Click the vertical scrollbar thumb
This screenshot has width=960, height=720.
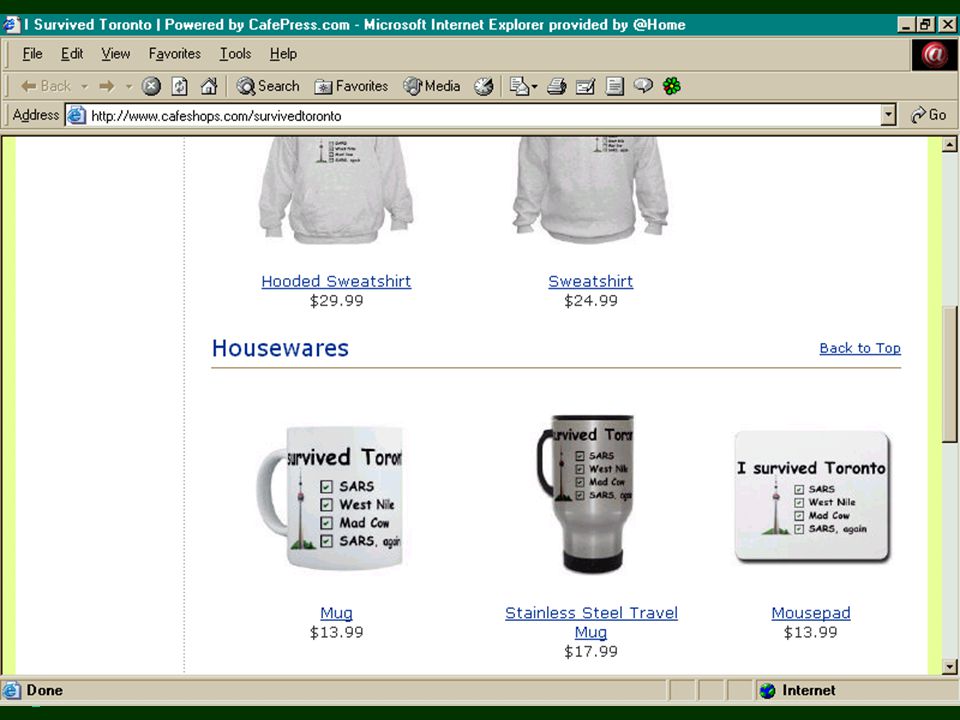[x=949, y=373]
